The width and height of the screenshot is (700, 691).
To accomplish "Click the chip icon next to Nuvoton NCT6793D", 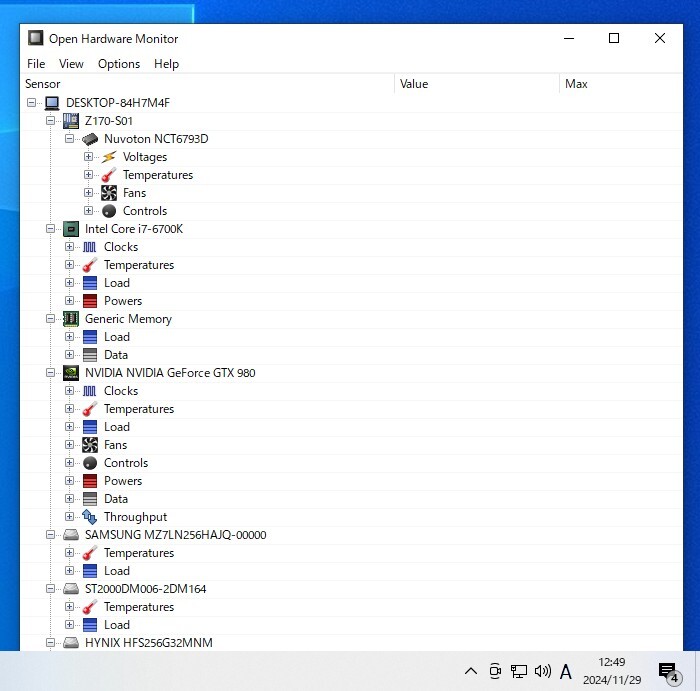I will tap(90, 139).
